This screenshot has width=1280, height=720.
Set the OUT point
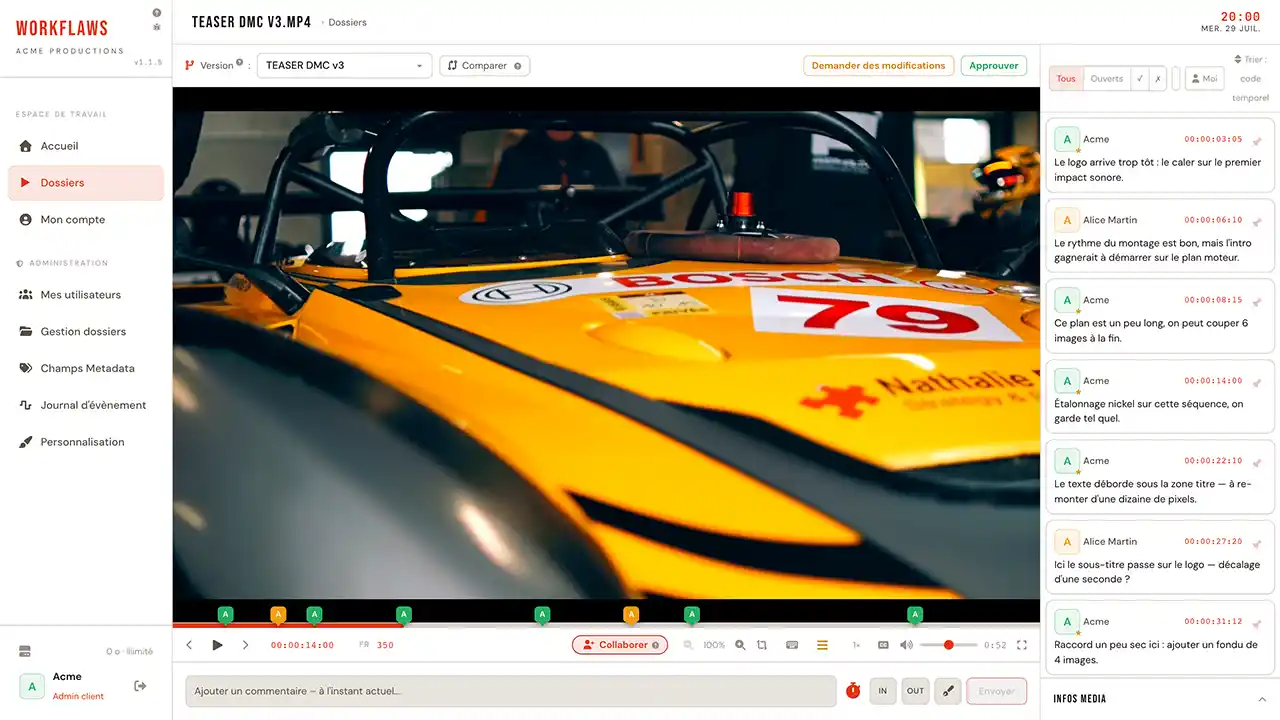point(915,691)
